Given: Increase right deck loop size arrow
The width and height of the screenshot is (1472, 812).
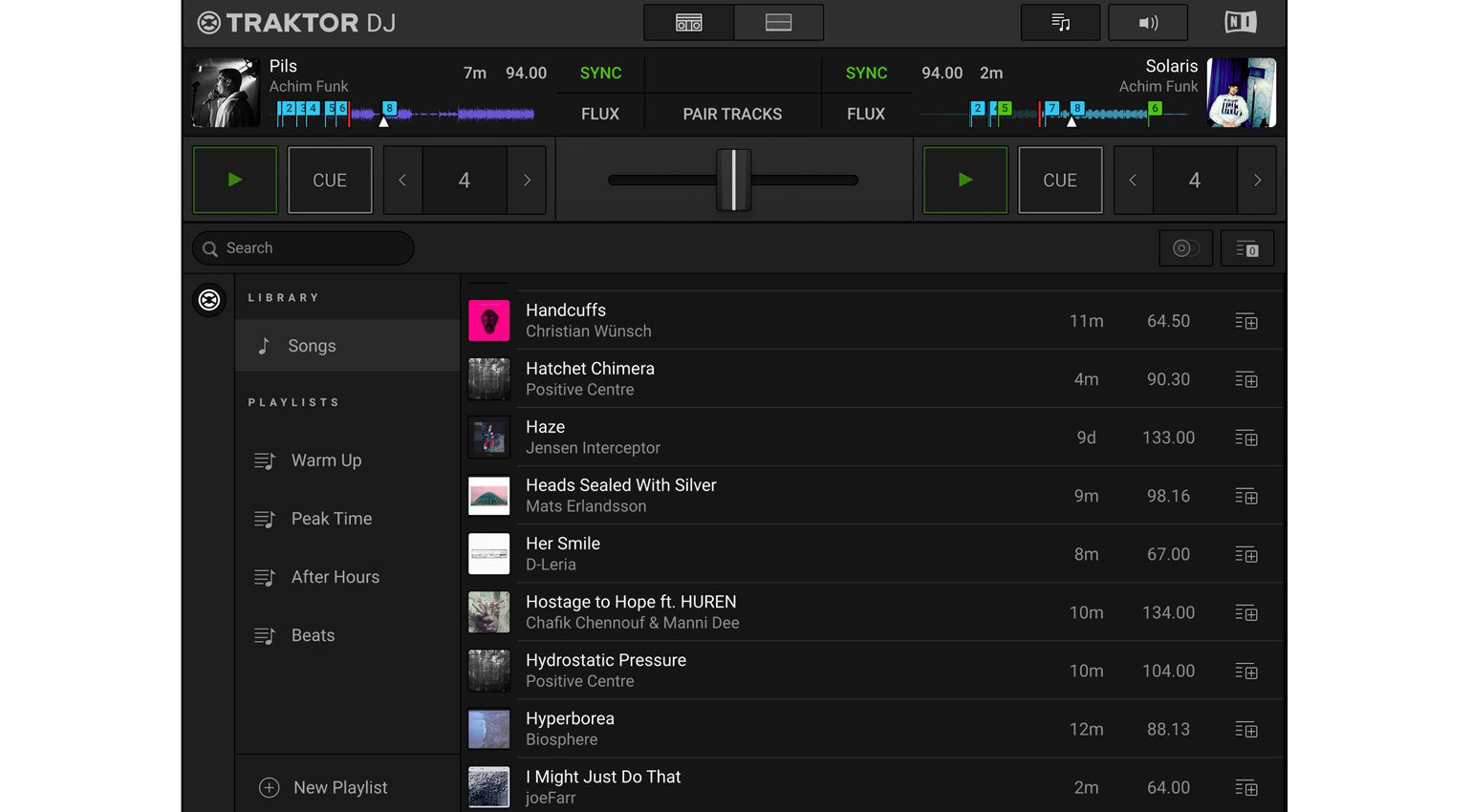Looking at the screenshot, I should [1257, 180].
